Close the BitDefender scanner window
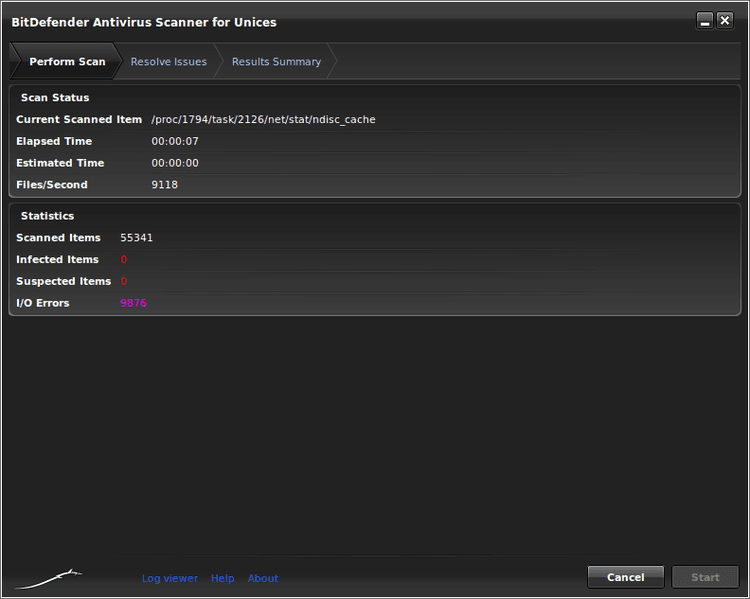 click(725, 21)
